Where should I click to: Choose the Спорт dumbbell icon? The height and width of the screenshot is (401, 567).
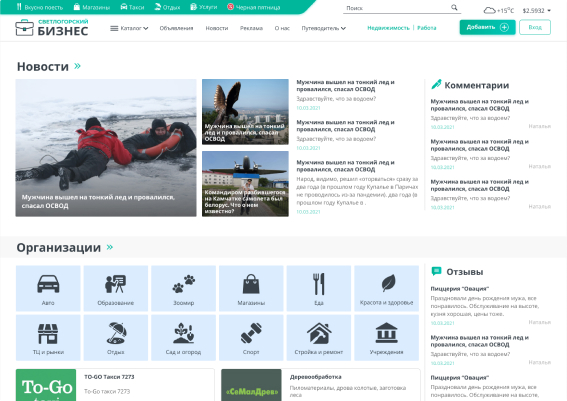coord(251,333)
